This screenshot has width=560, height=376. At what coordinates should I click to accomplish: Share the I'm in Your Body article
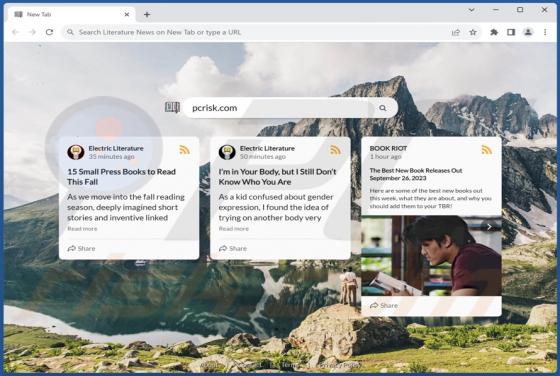233,248
